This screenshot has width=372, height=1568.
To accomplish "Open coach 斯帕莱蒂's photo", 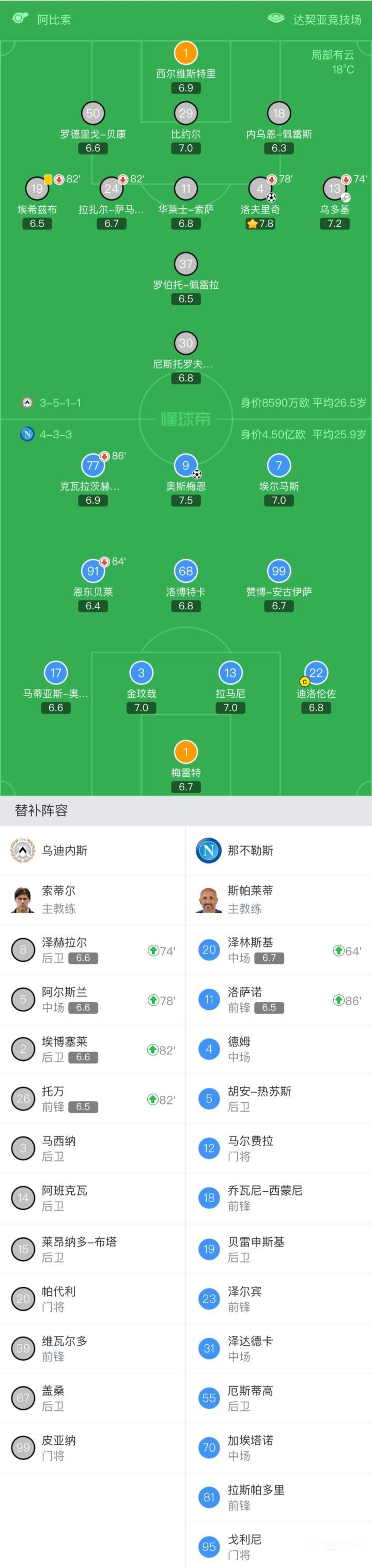I will coord(208,899).
